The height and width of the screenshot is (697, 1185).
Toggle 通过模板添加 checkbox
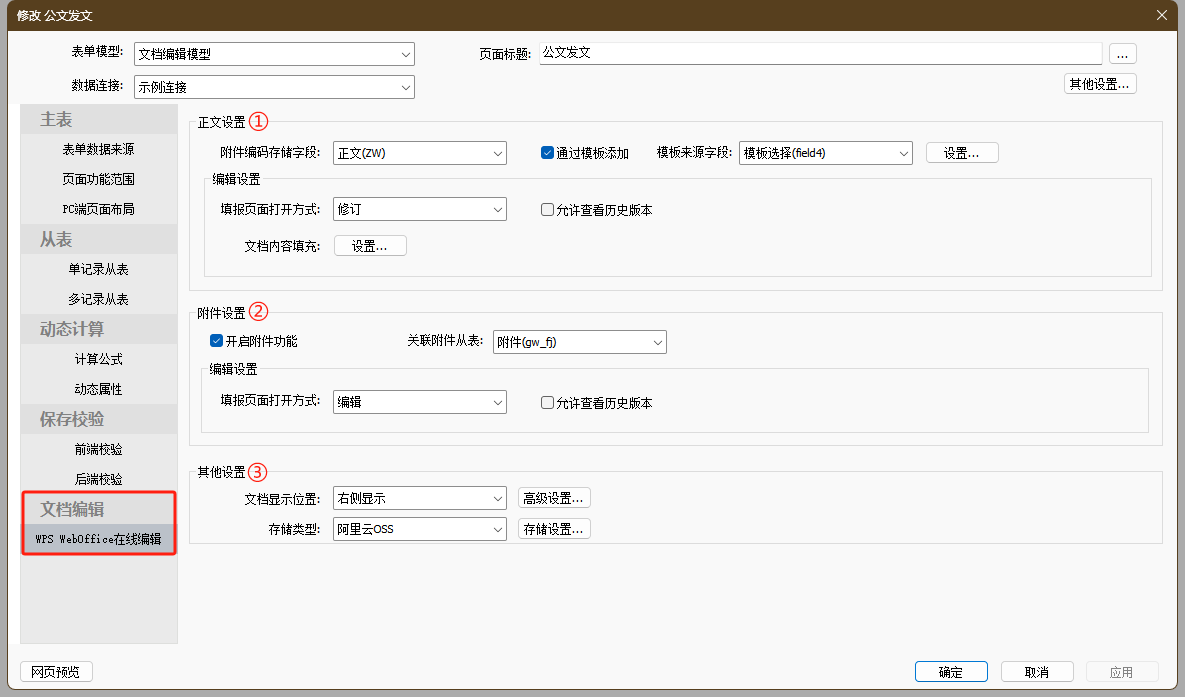pos(547,153)
